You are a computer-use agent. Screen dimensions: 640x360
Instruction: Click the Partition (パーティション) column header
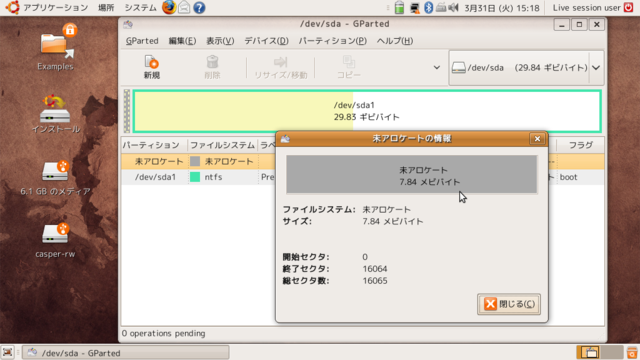(154, 145)
